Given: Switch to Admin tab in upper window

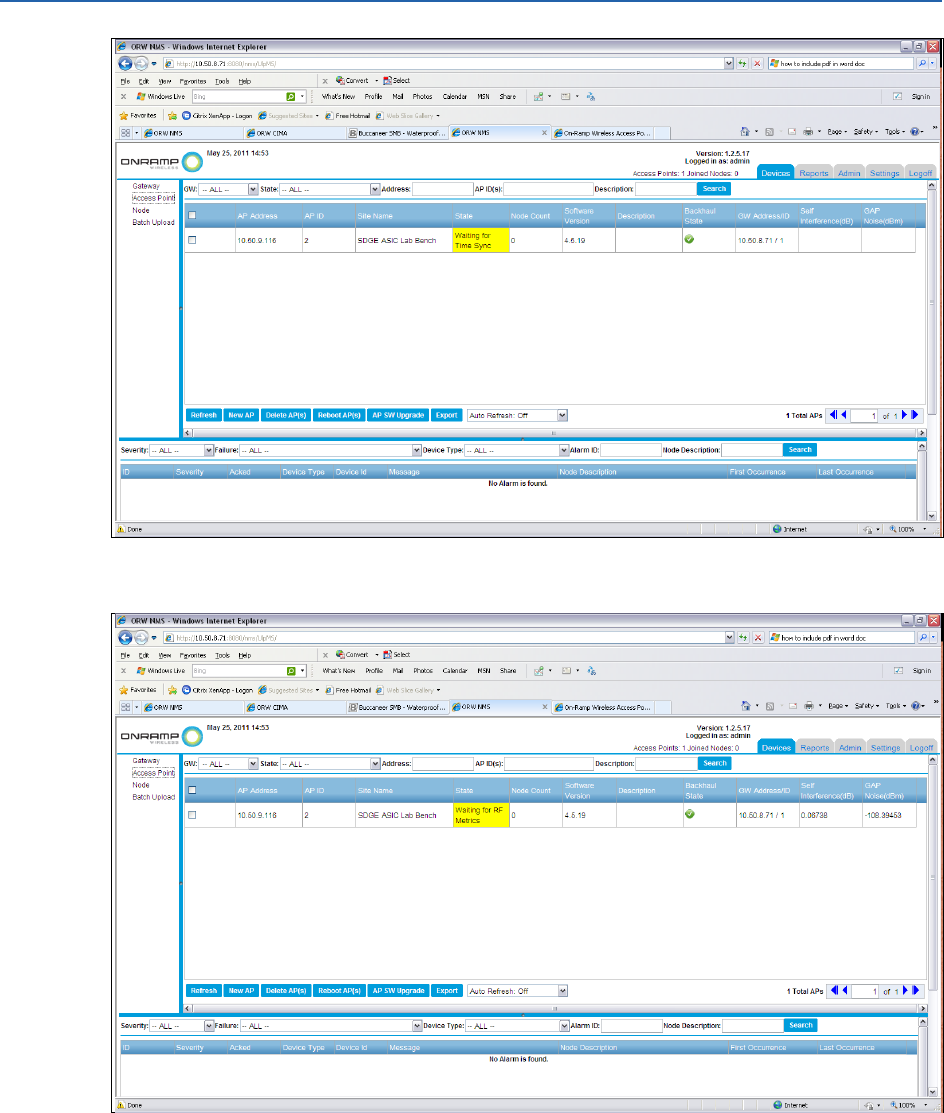Looking at the screenshot, I should (x=849, y=173).
